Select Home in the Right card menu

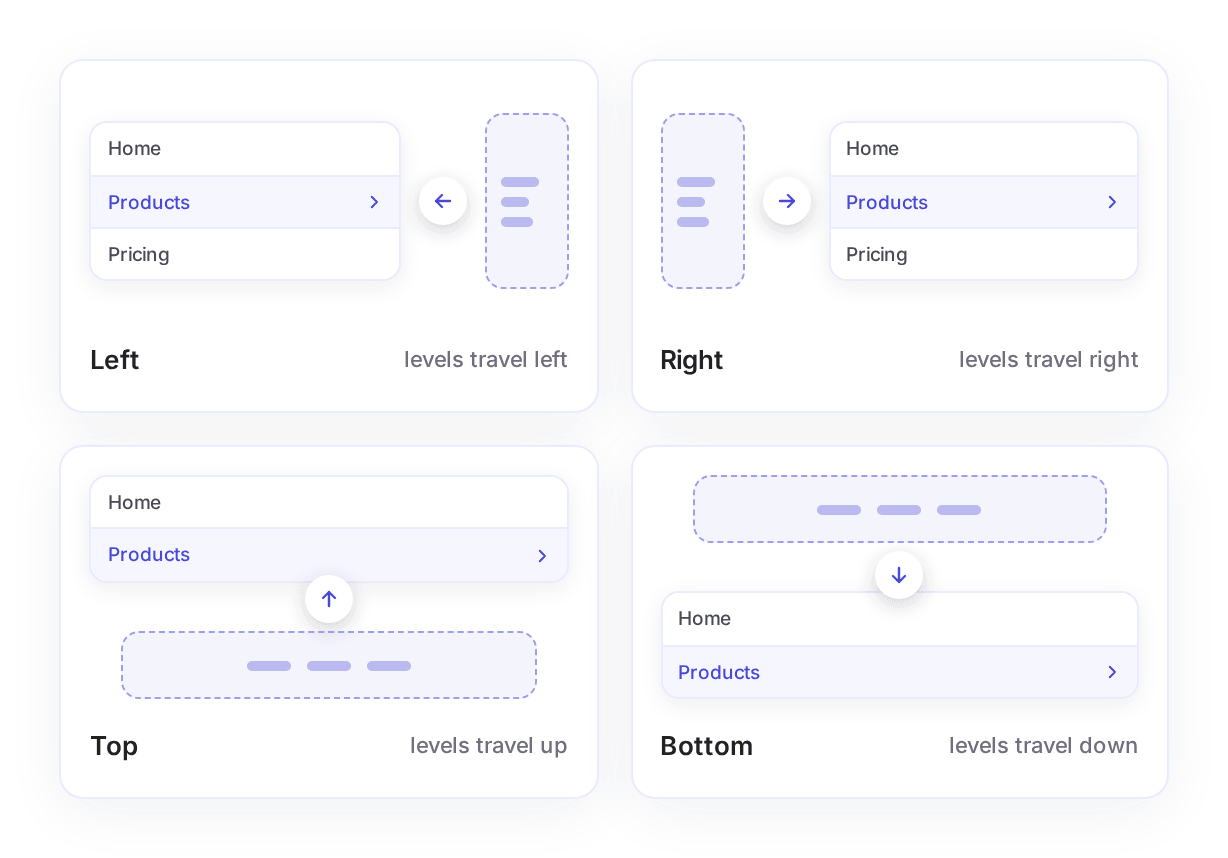point(984,149)
